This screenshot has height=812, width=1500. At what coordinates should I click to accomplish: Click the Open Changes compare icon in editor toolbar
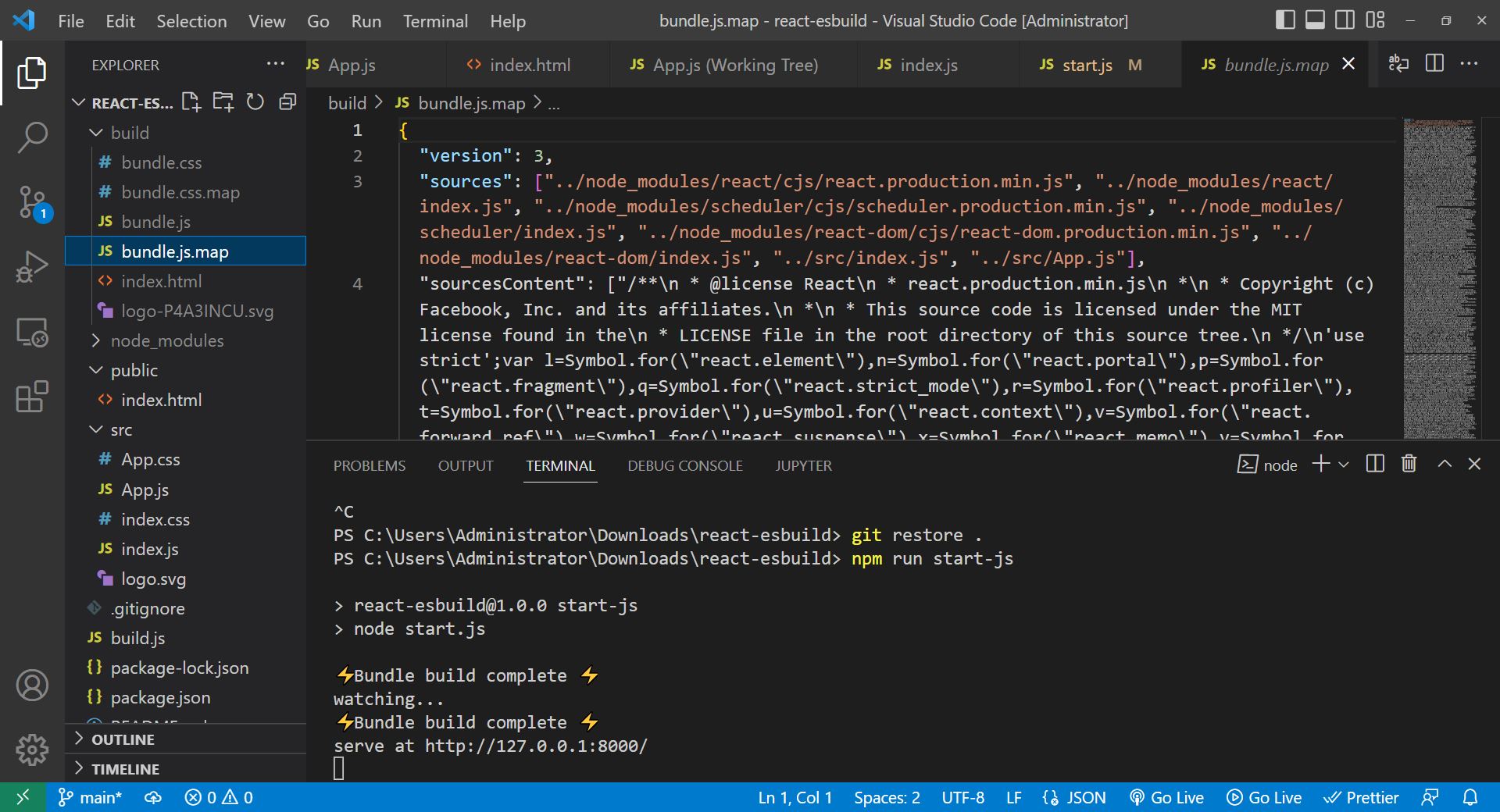tap(1398, 64)
